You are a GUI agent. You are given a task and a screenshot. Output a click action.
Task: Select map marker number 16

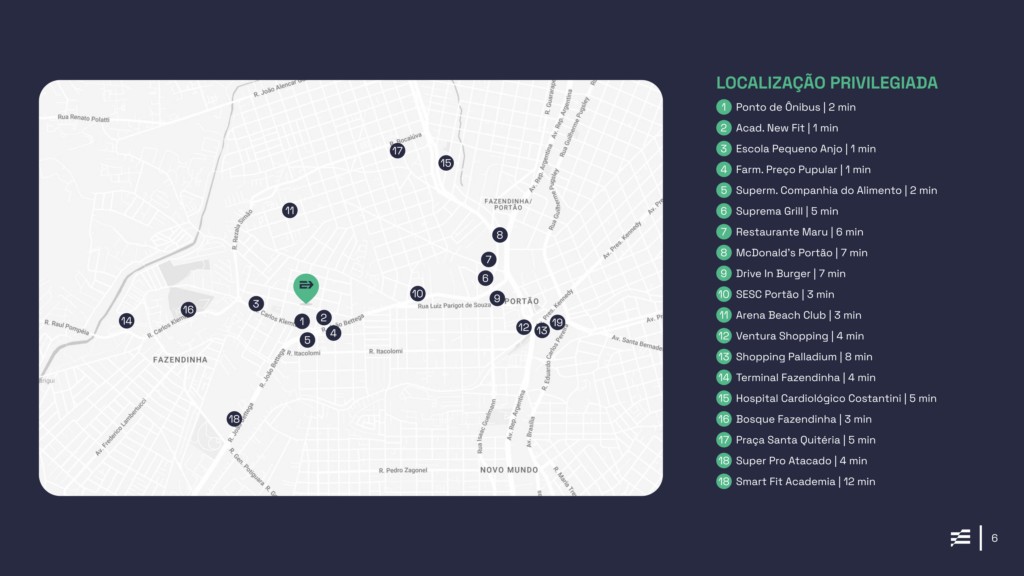188,310
